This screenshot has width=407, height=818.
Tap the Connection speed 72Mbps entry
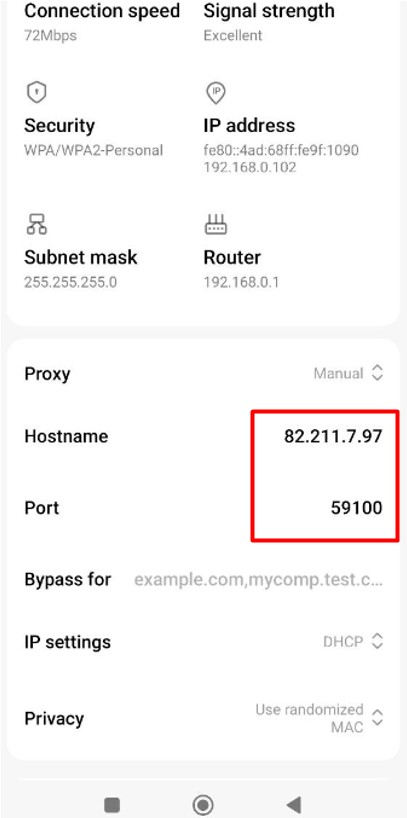102,21
